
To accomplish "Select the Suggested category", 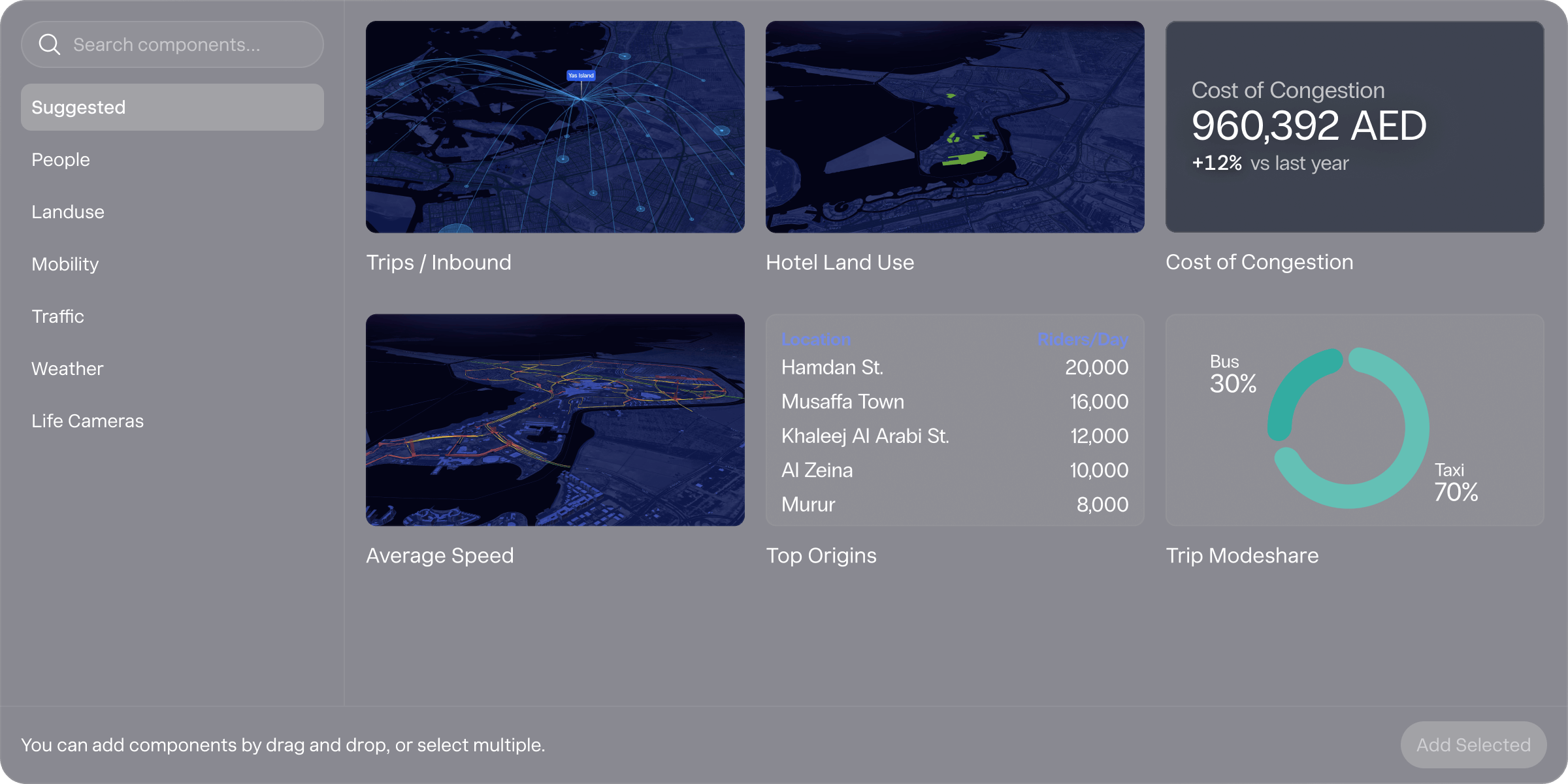I will pyautogui.click(x=172, y=107).
